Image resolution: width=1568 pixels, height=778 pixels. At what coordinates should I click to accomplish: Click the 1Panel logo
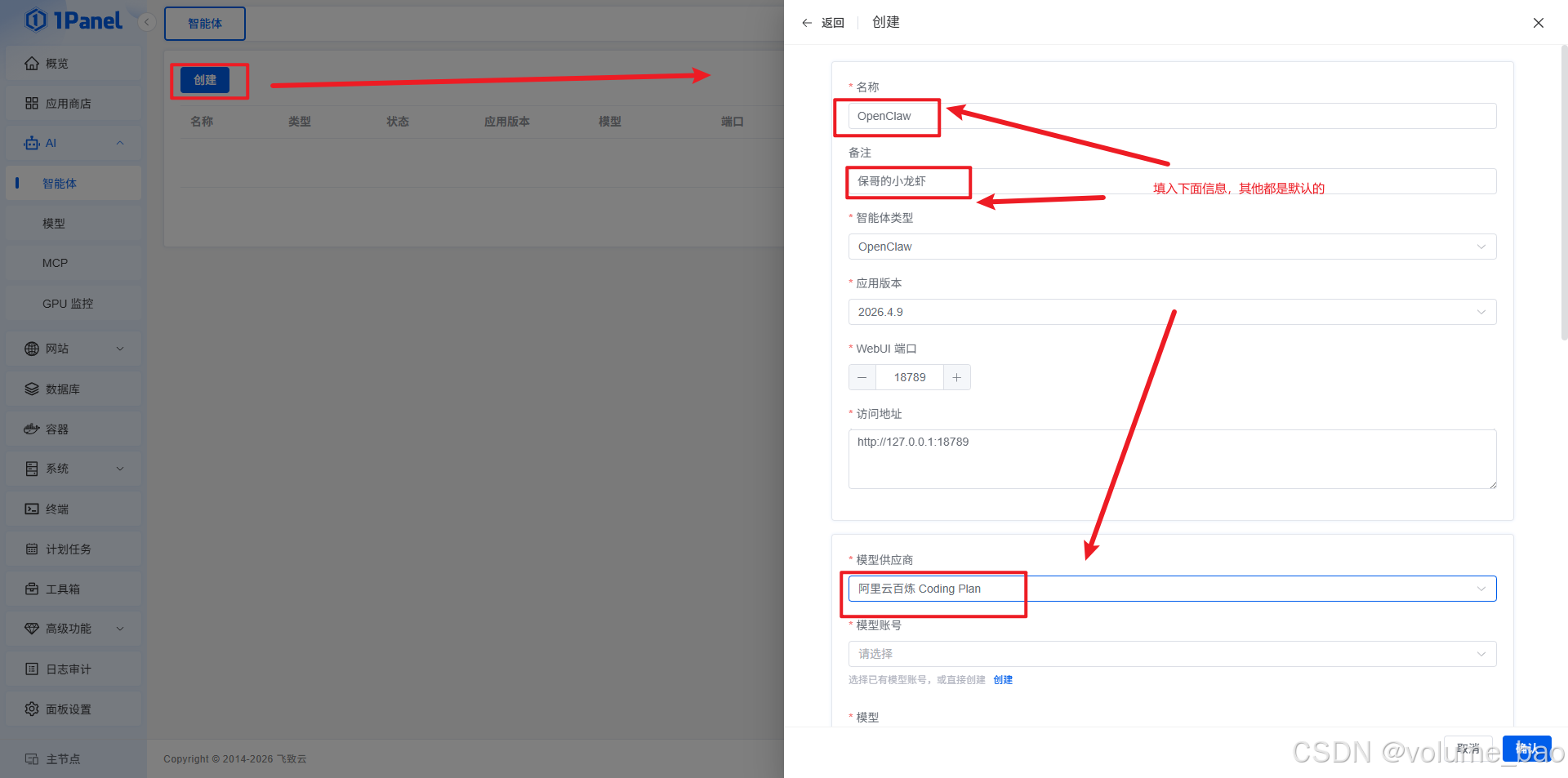73,20
